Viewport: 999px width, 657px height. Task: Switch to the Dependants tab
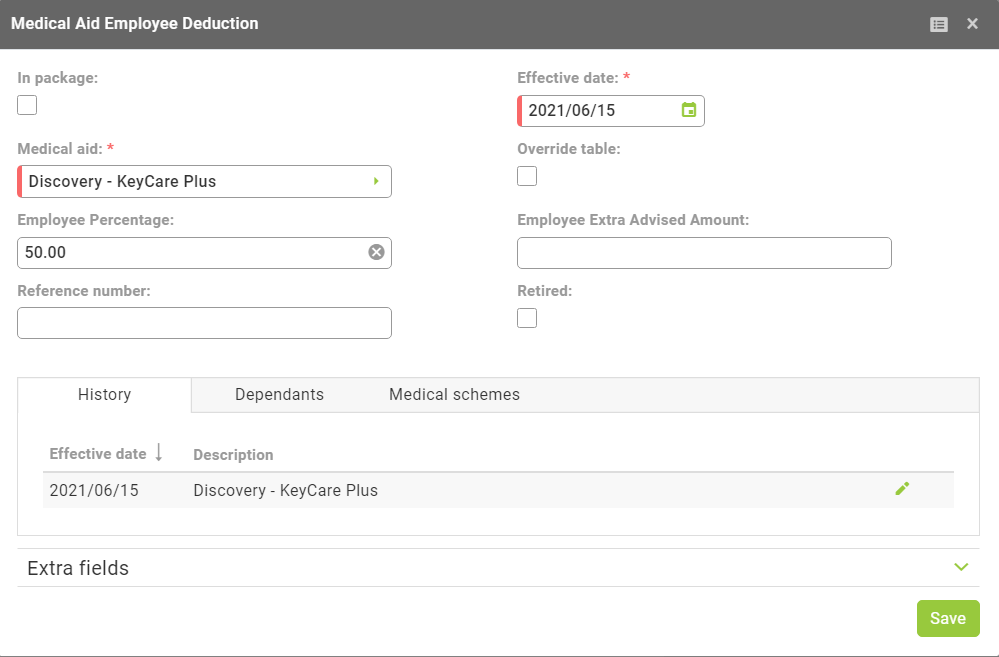pos(279,394)
